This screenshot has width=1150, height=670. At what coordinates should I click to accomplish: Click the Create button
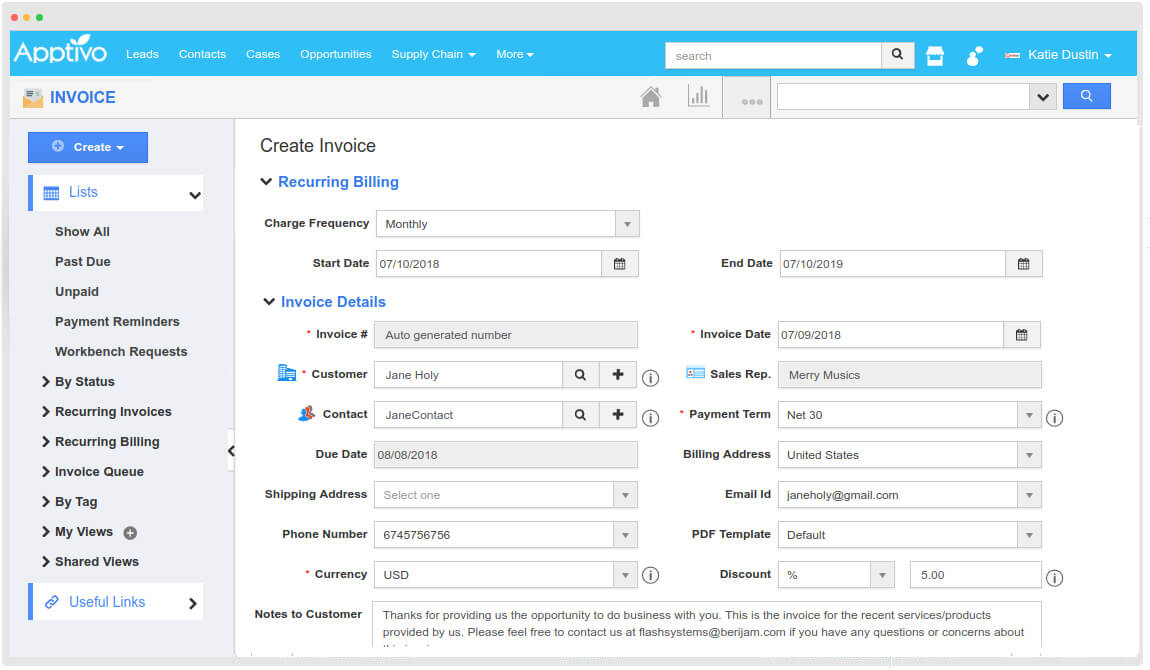click(x=88, y=147)
